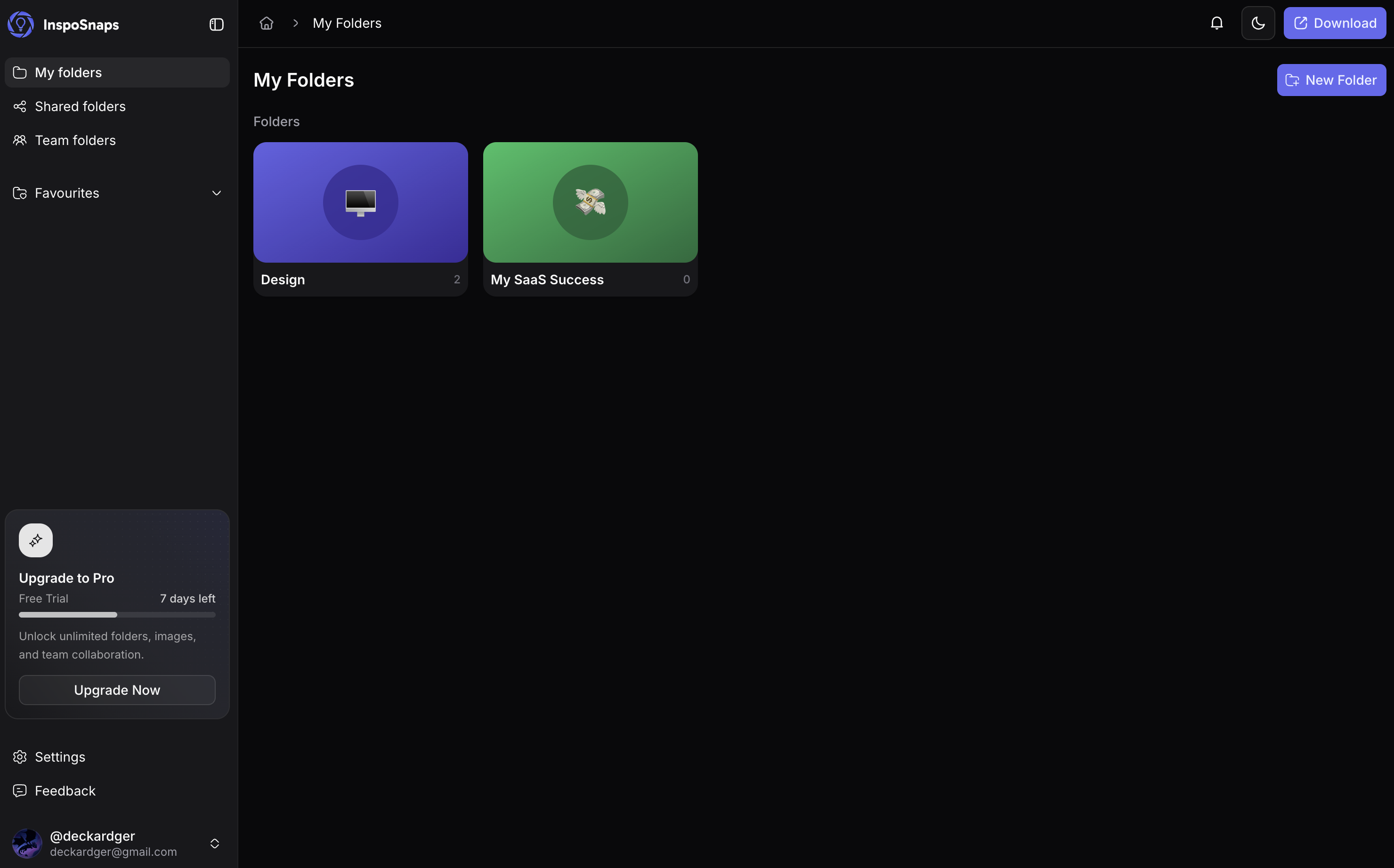1394x868 pixels.
Task: Click the user avatar picture
Action: pyautogui.click(x=27, y=844)
